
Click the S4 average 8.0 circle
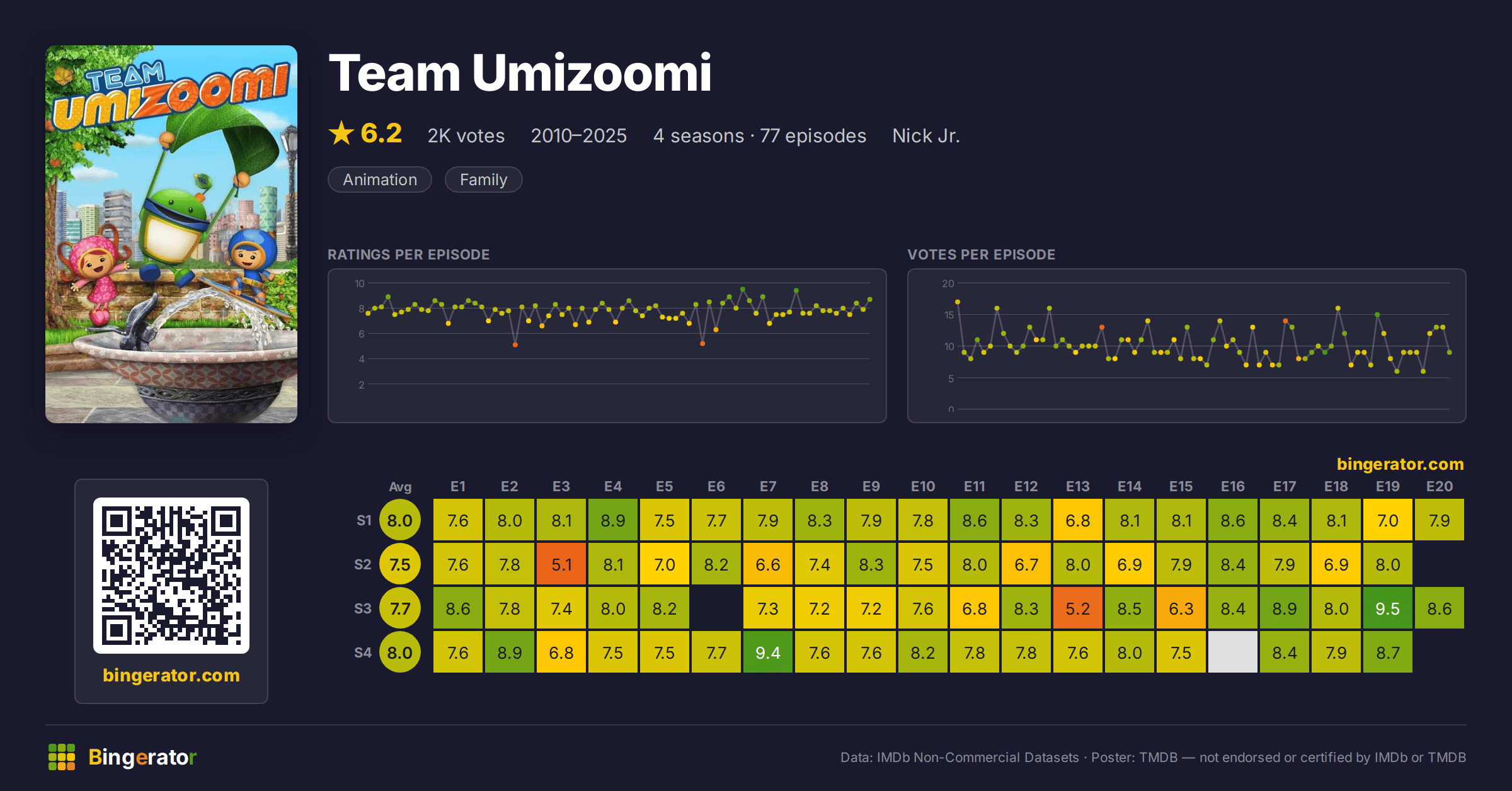pyautogui.click(x=400, y=652)
